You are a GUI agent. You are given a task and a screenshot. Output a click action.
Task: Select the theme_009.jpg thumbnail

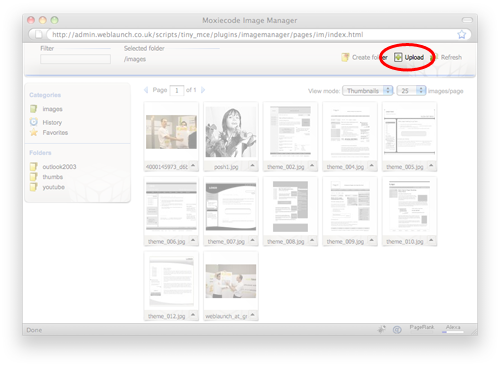coord(350,207)
